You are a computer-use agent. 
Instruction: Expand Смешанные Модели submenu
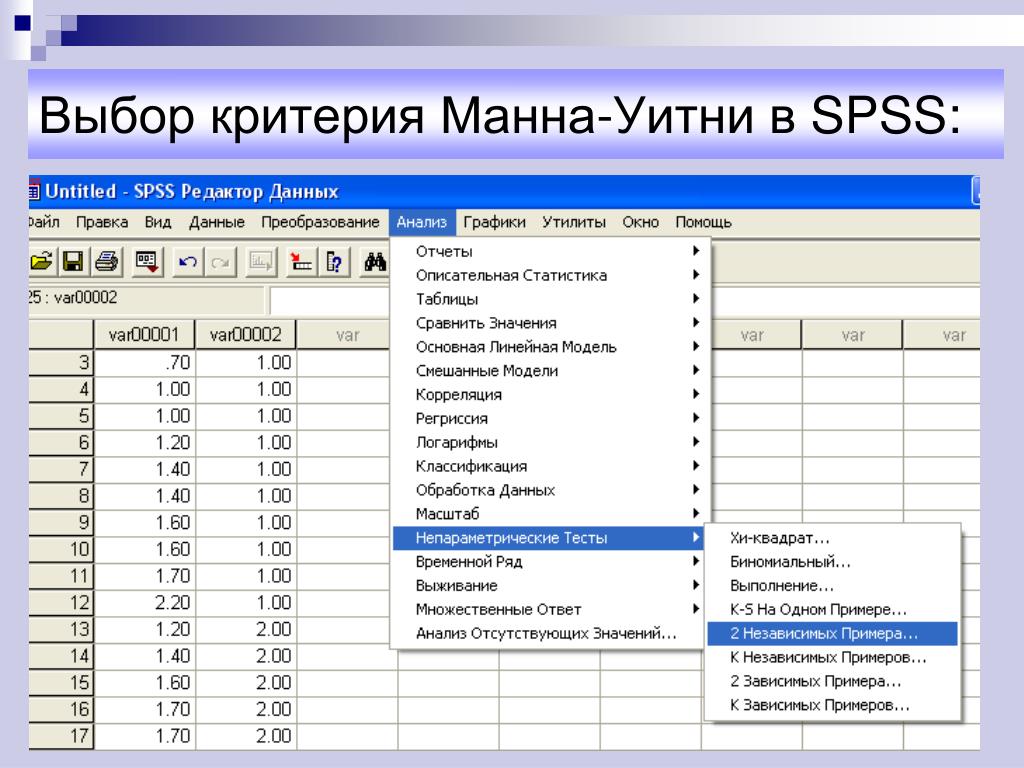point(548,371)
